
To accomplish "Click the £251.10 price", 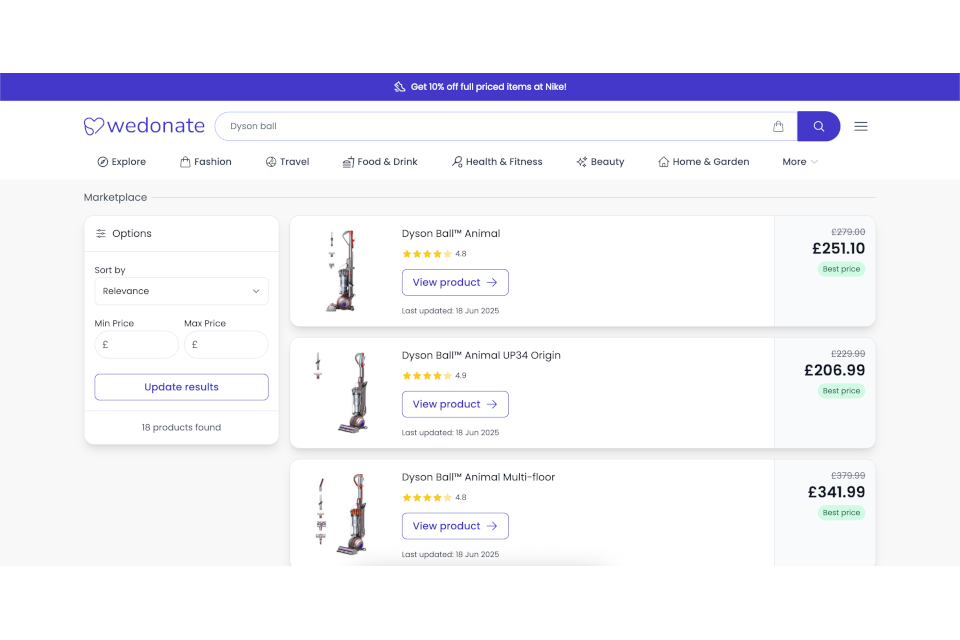I will coord(838,249).
